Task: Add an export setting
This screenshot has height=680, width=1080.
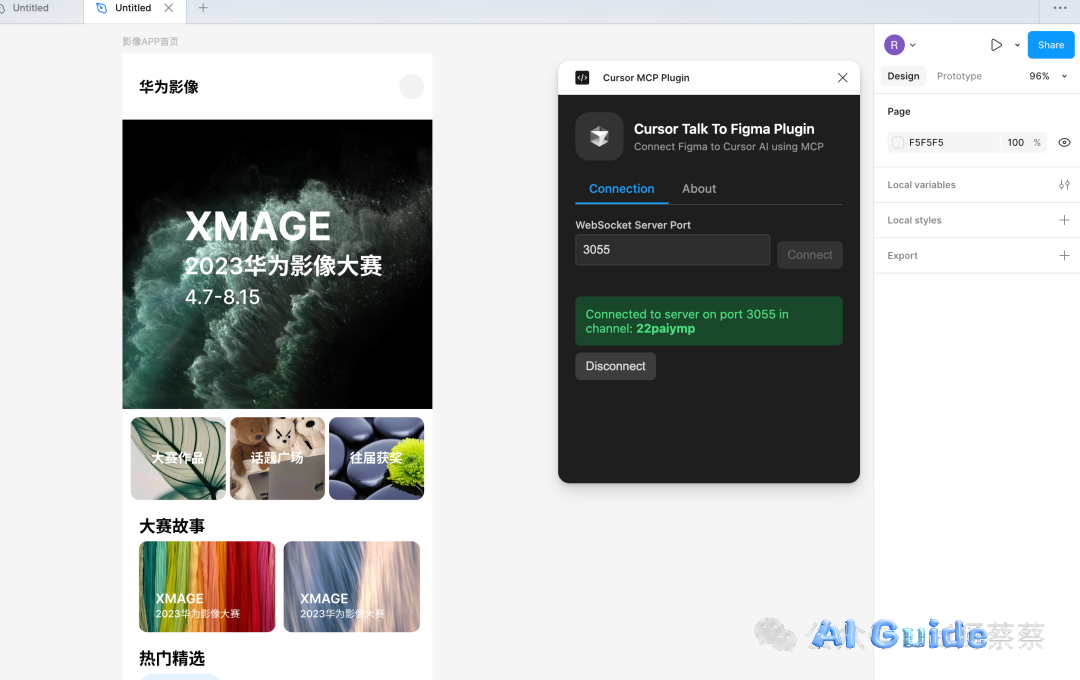Action: point(1064,256)
